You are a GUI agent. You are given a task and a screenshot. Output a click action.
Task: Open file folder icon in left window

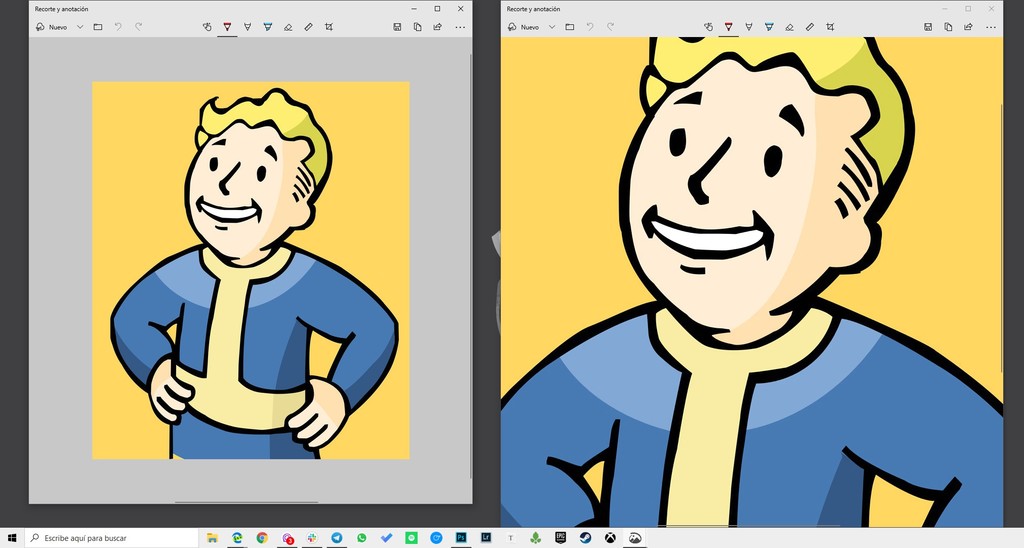tap(98, 27)
